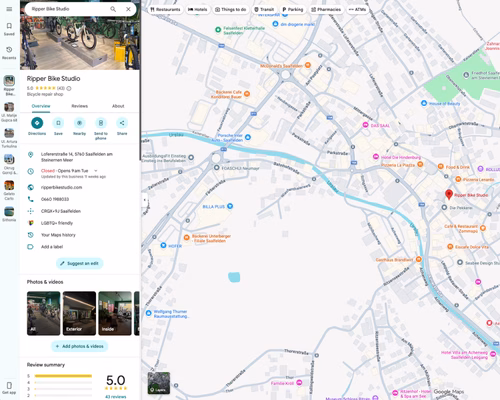Open the Exterior photos thumbnail
The height and width of the screenshot is (400, 500).
(x=79, y=313)
